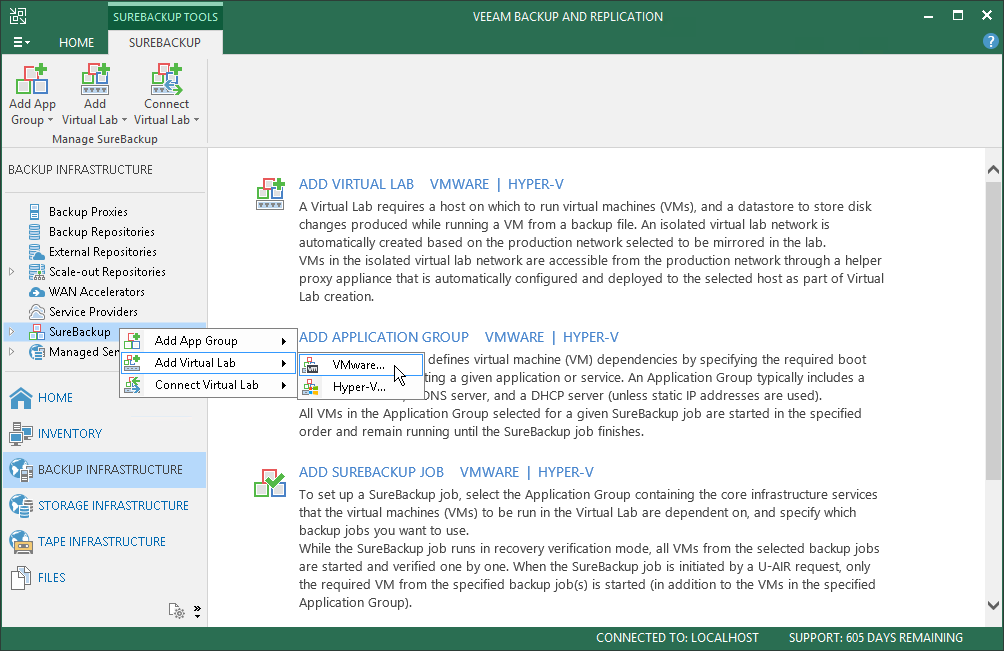This screenshot has height=651, width=1004.
Task: Click HYPER-V link beside Add Virtual Lab
Action: click(536, 184)
